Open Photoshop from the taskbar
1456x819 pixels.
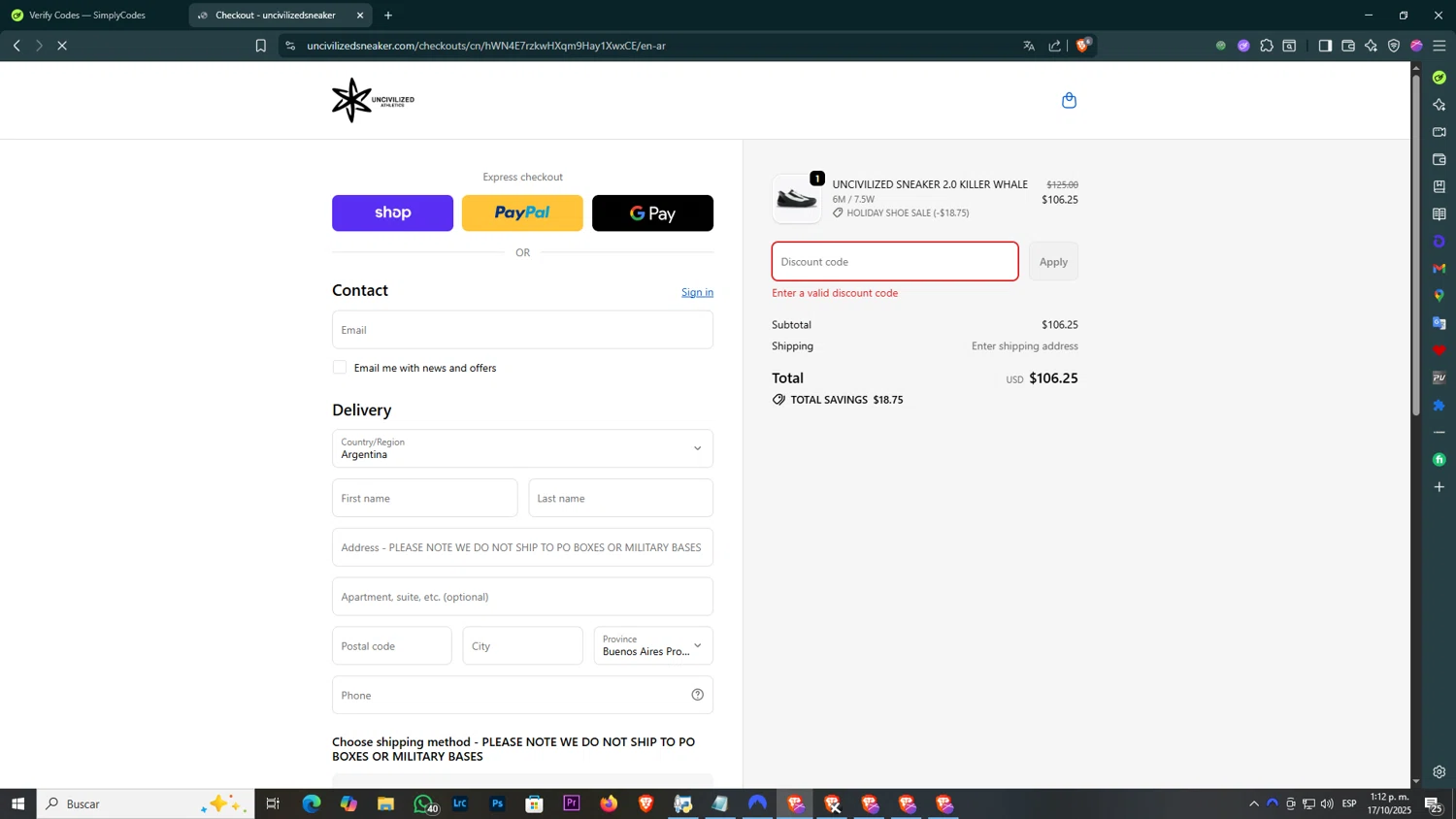pos(497,803)
